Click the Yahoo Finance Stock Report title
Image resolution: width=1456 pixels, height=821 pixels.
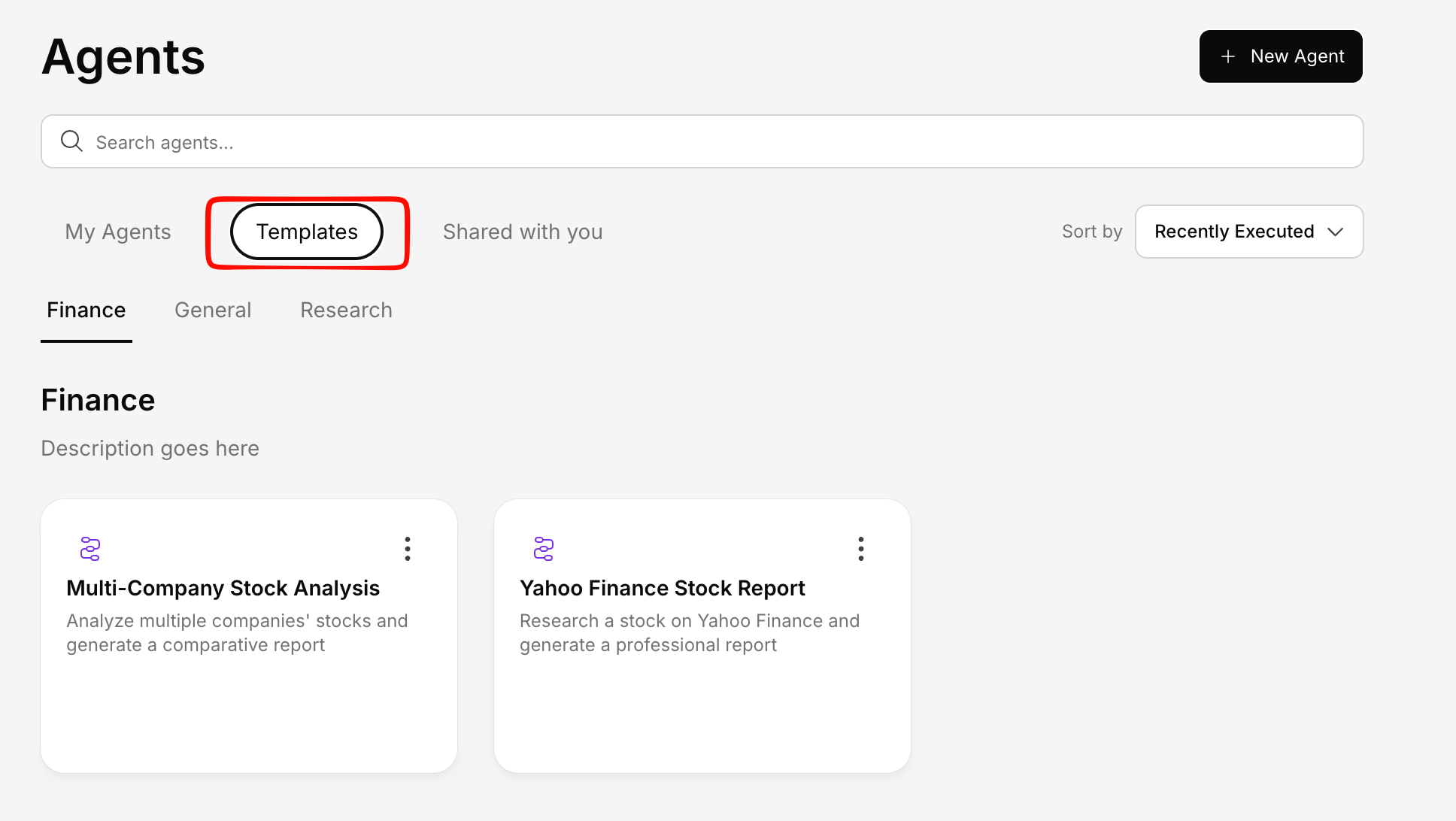663,588
